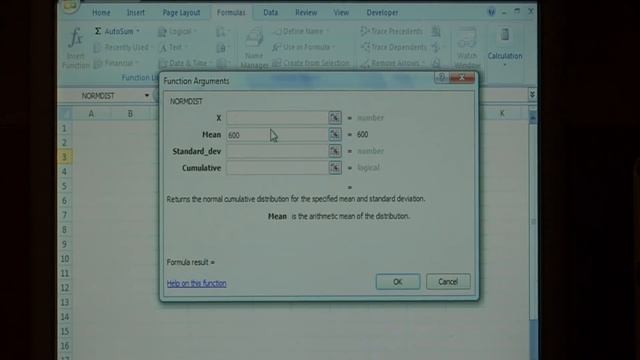Switch to the Review tab
Screen dimensions: 640x360
coord(306,13)
